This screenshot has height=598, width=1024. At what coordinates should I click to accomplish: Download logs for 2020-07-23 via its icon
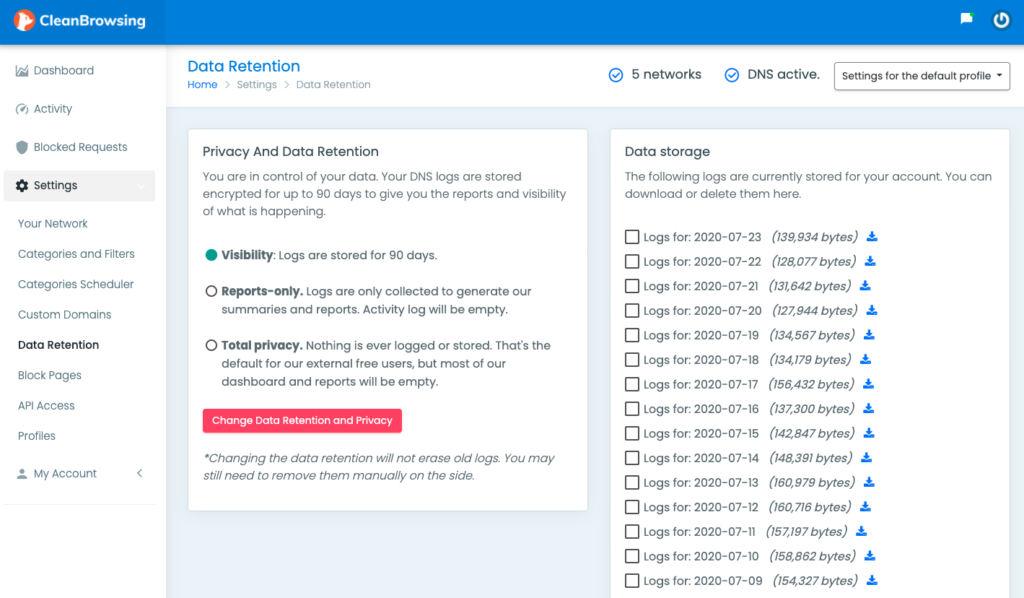(x=871, y=237)
